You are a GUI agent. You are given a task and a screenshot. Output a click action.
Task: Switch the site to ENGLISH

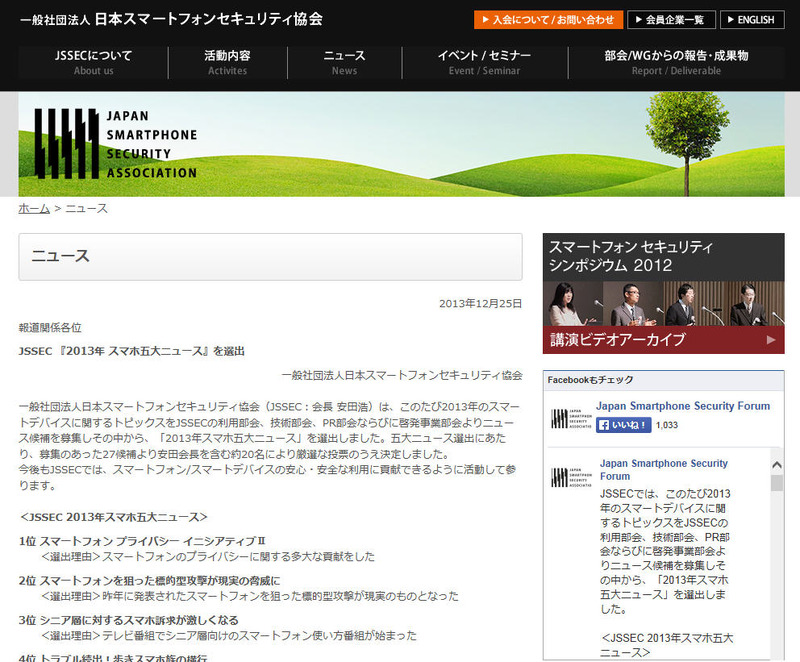point(752,20)
